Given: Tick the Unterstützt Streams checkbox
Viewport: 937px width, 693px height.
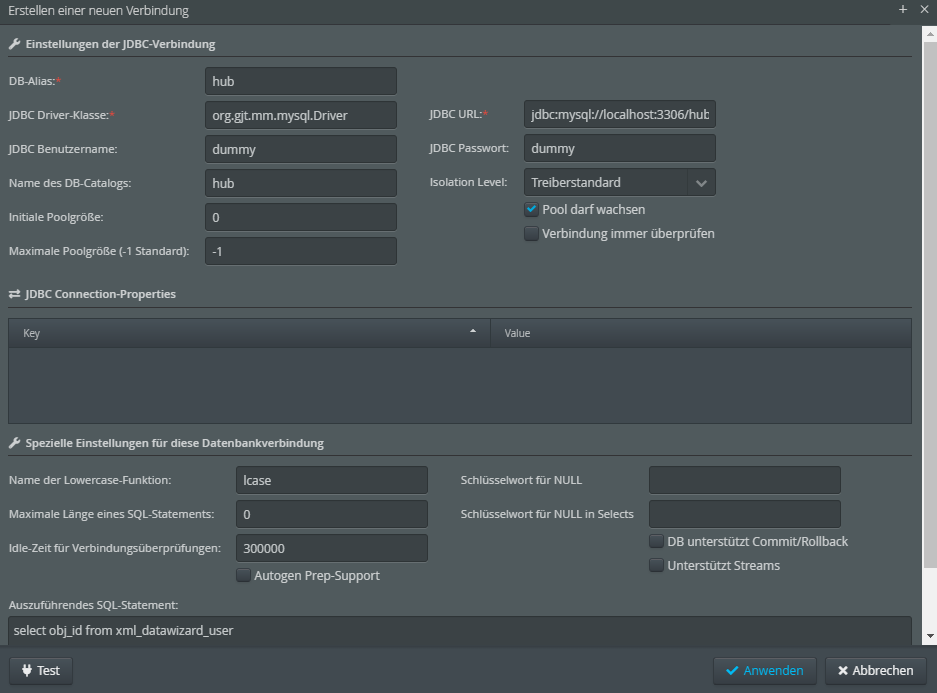Looking at the screenshot, I should pyautogui.click(x=656, y=565).
